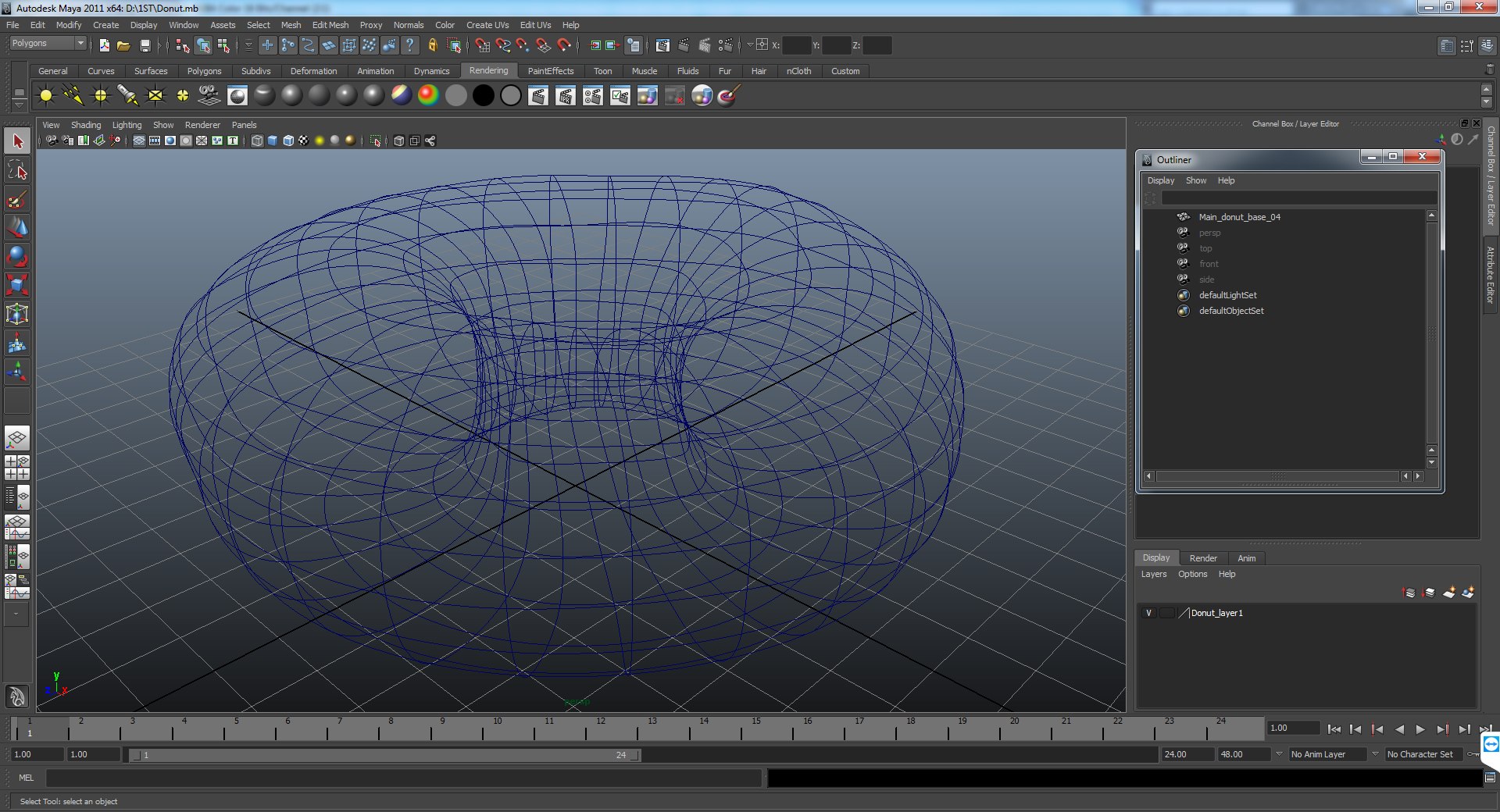Toggle visibility V box of Donut_layer1

(x=1148, y=613)
